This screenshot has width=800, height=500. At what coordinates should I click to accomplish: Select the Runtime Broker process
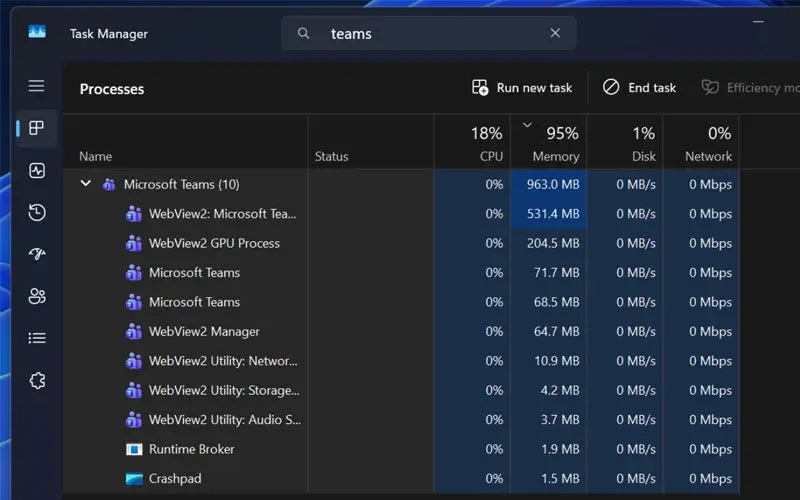click(401, 449)
